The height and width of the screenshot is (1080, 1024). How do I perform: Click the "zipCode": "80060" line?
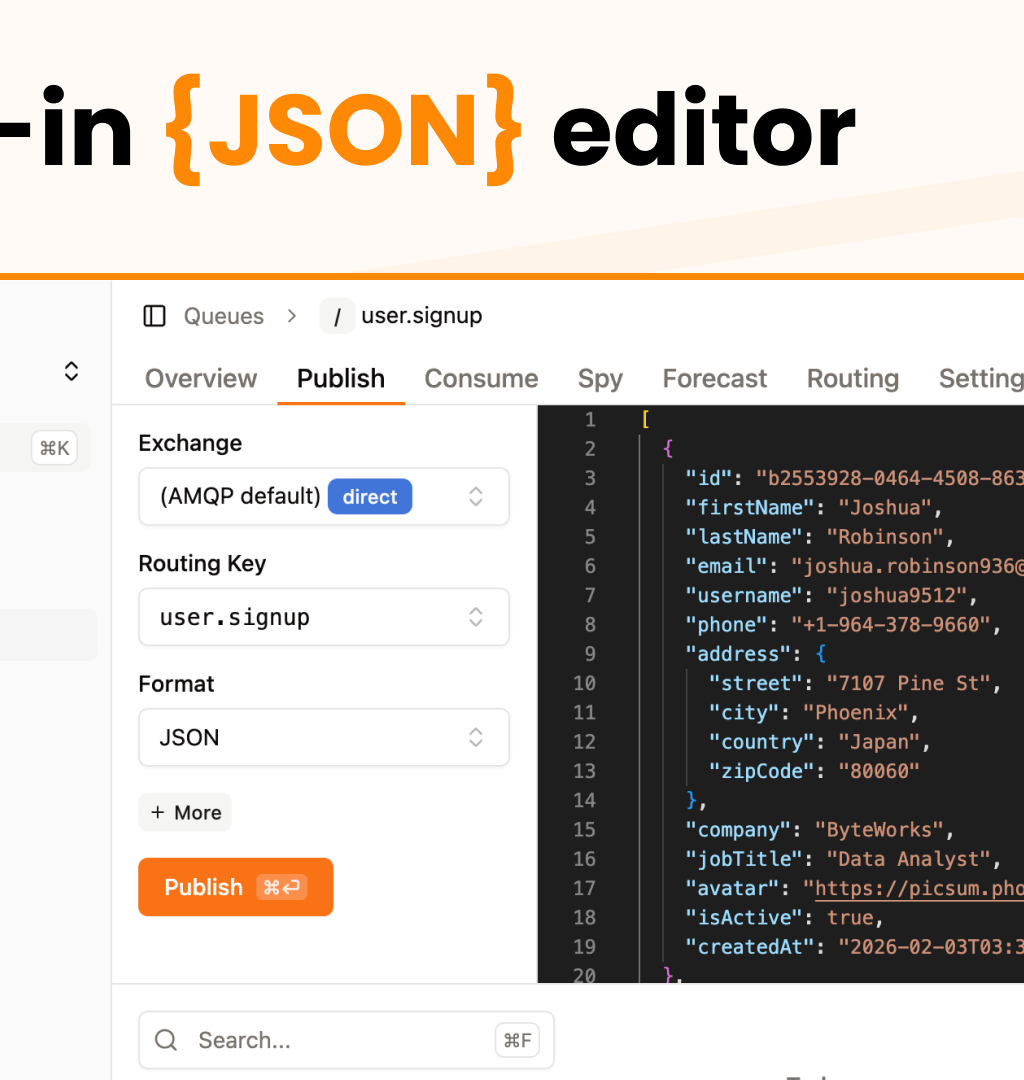click(814, 771)
